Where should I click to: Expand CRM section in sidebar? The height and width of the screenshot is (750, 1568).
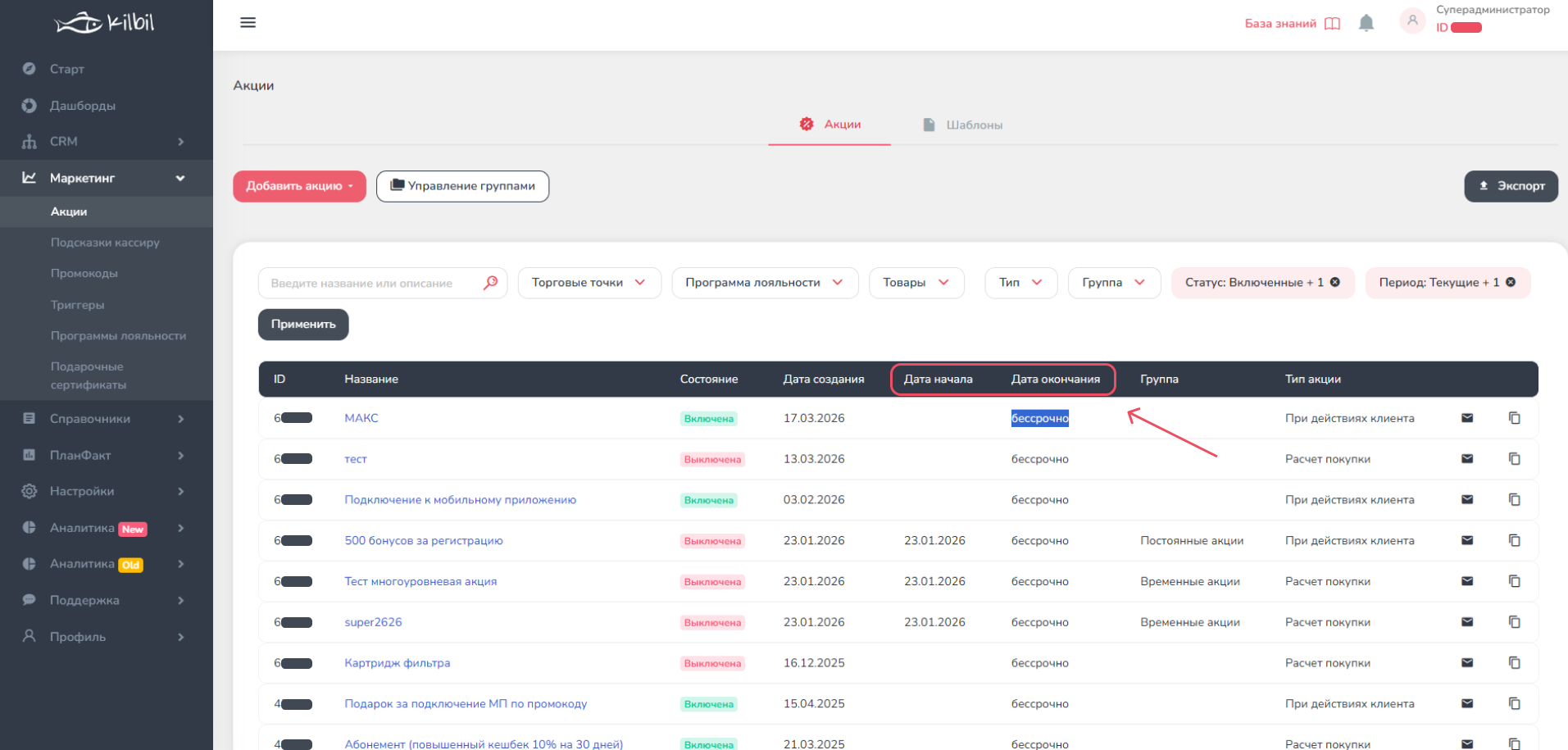107,142
